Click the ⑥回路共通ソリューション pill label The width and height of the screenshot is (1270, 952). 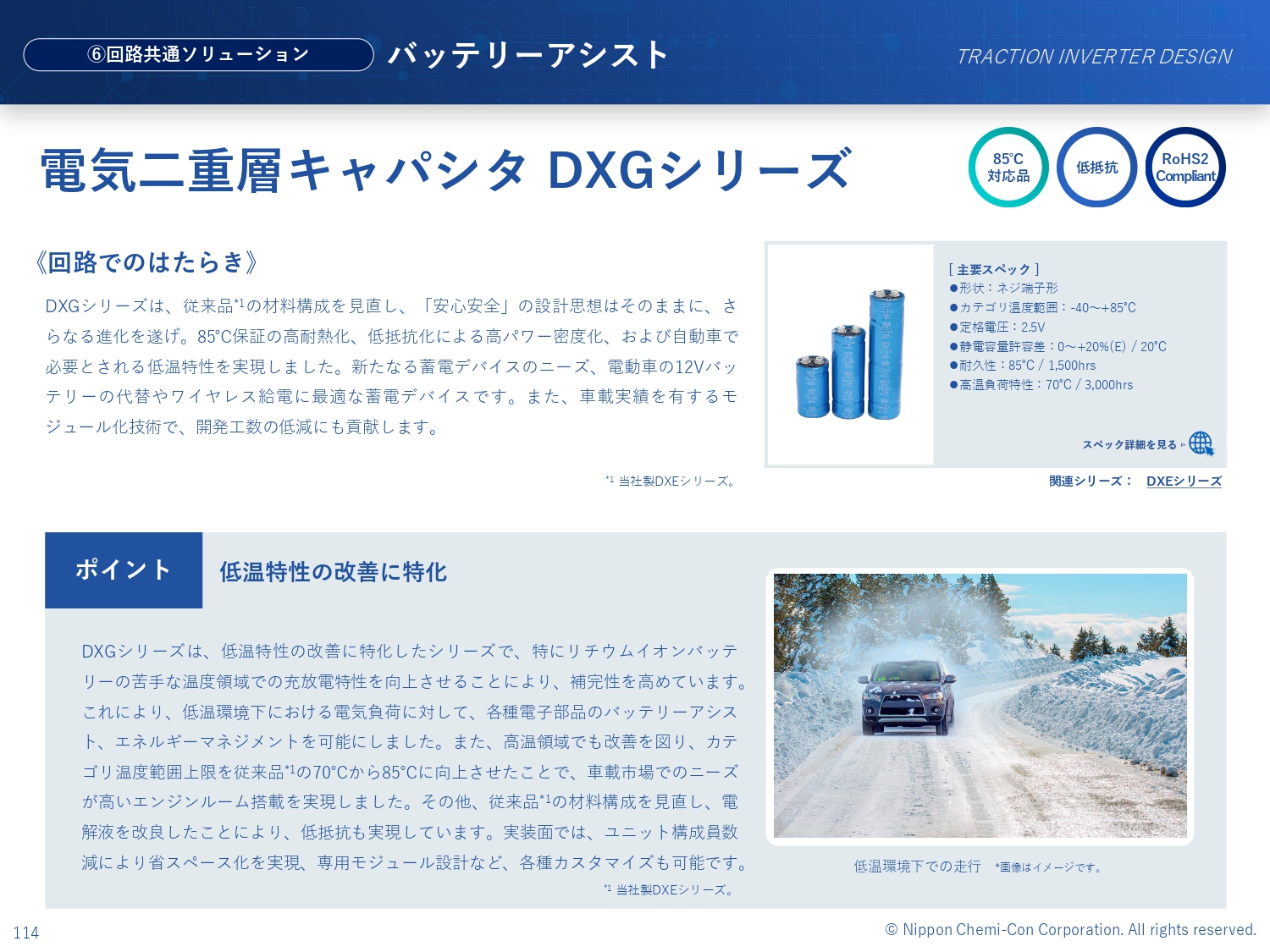(199, 55)
